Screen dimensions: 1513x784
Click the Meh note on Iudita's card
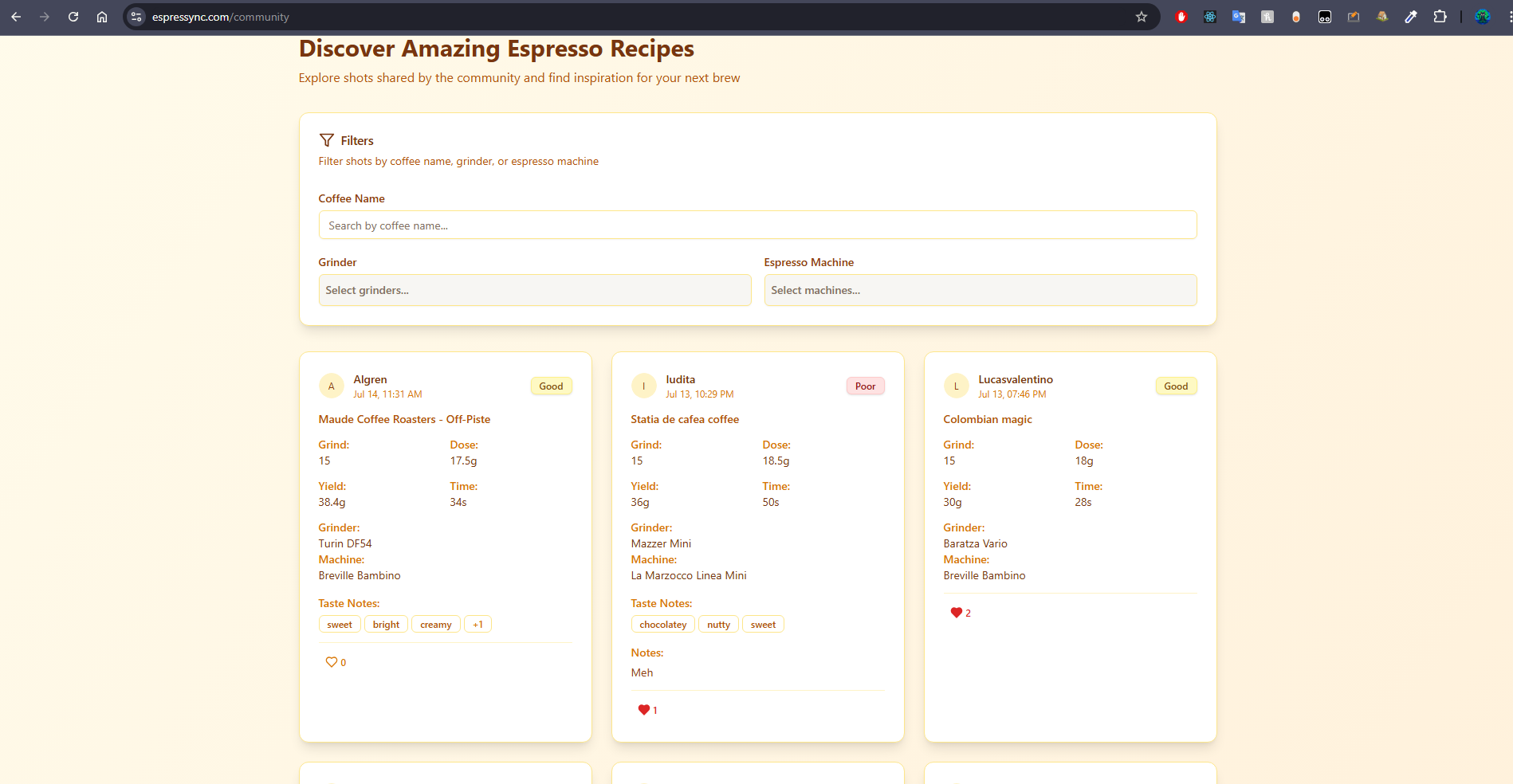click(x=642, y=672)
